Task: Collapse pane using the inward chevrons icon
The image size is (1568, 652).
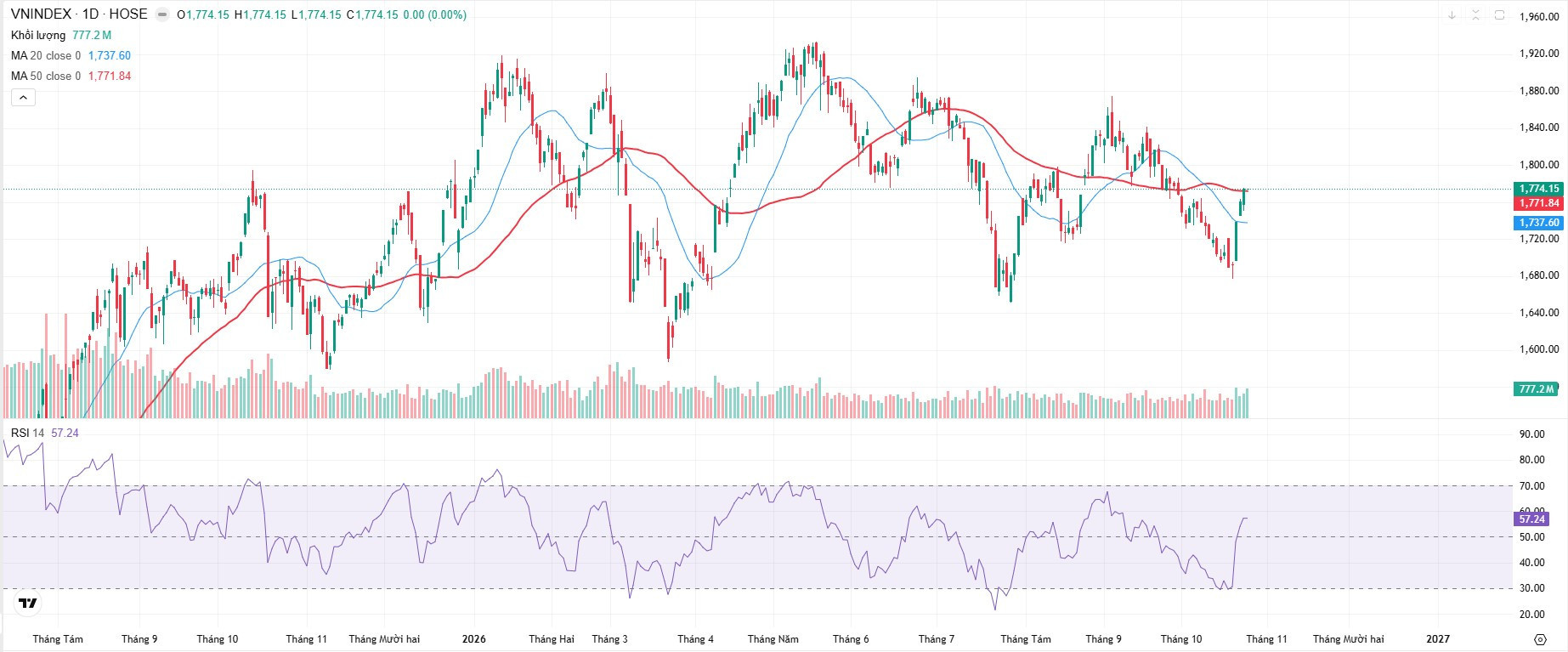Action: (1476, 15)
